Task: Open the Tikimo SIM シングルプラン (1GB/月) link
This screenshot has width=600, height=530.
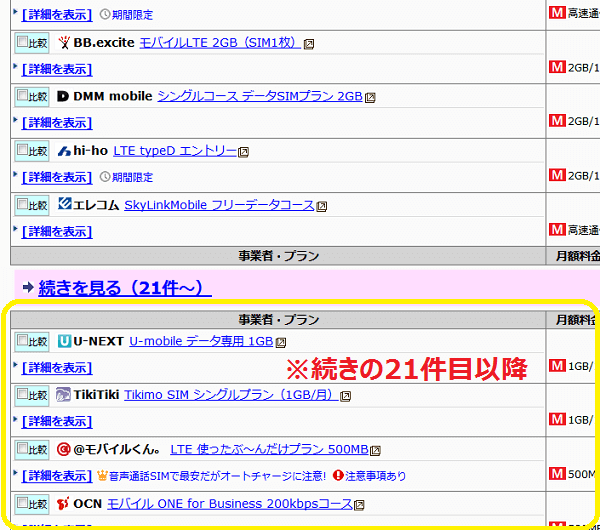Action: [x=231, y=395]
